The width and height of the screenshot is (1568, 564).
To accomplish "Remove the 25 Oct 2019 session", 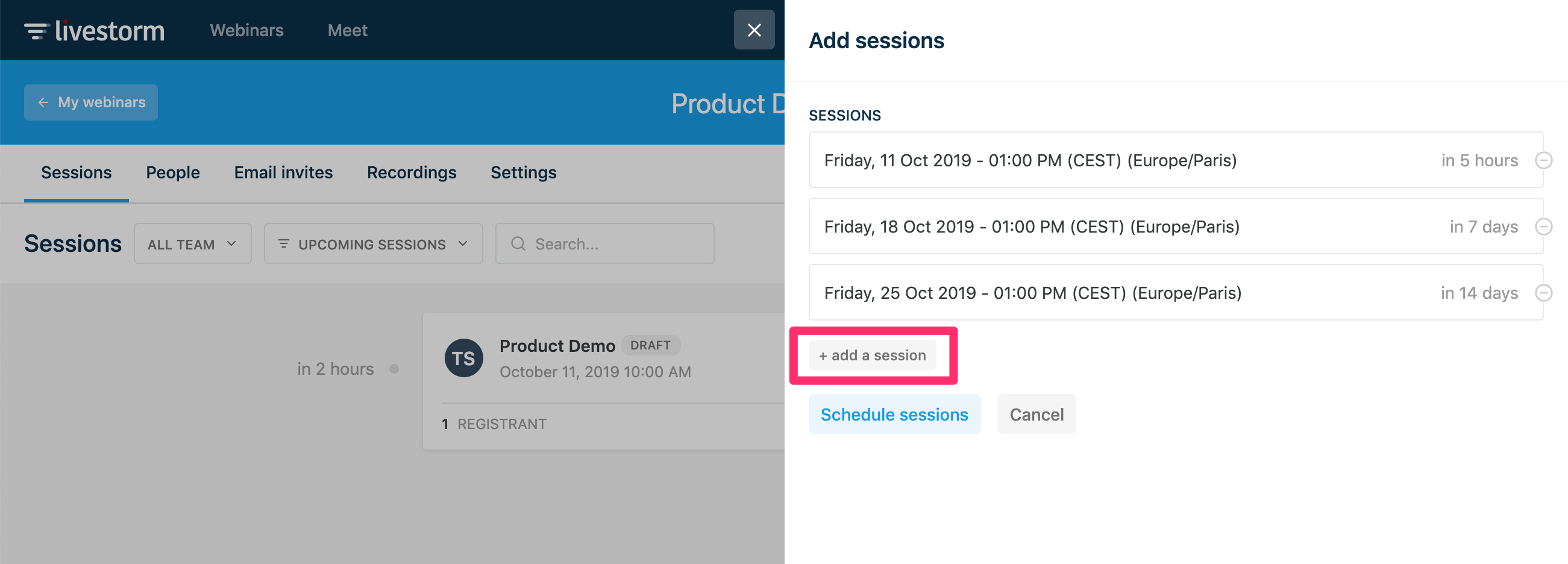I will point(1543,293).
